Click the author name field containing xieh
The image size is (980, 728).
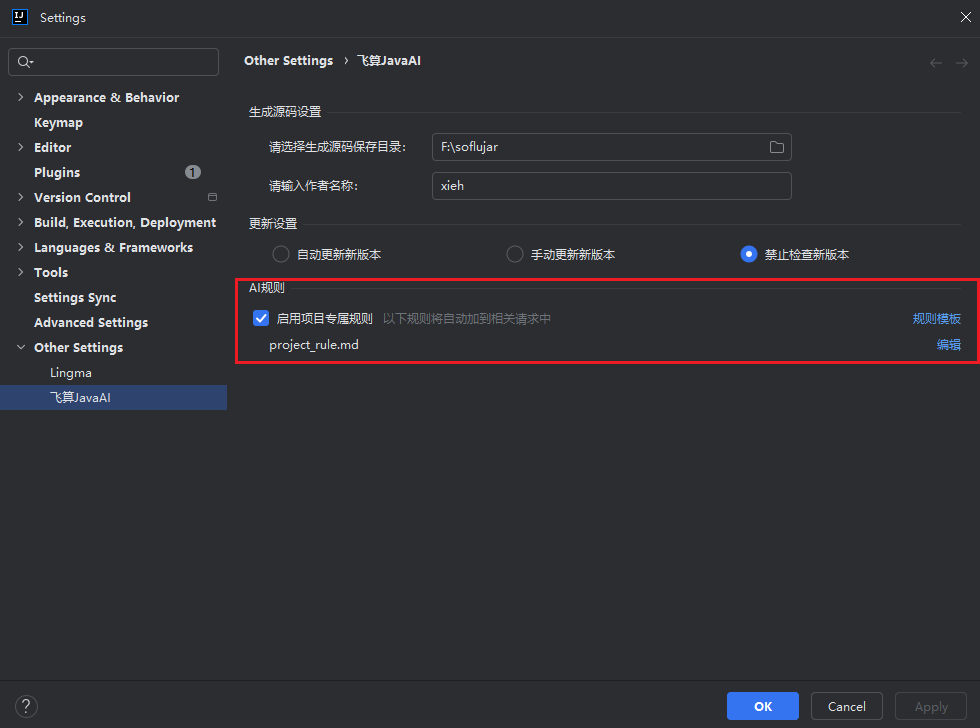point(611,186)
